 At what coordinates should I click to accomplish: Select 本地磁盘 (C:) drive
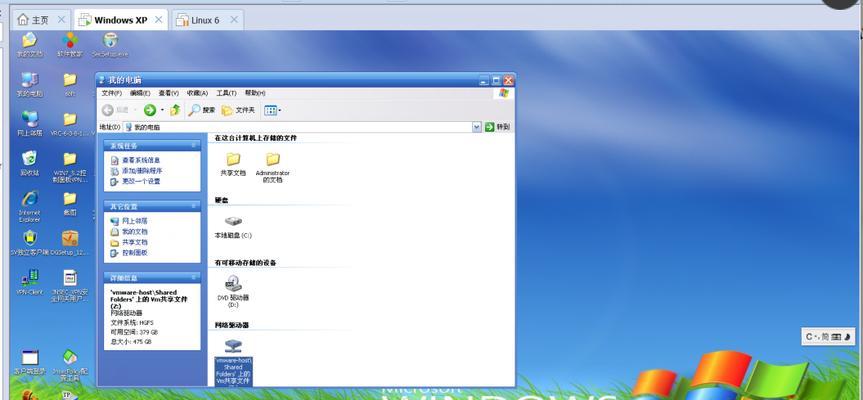point(233,227)
